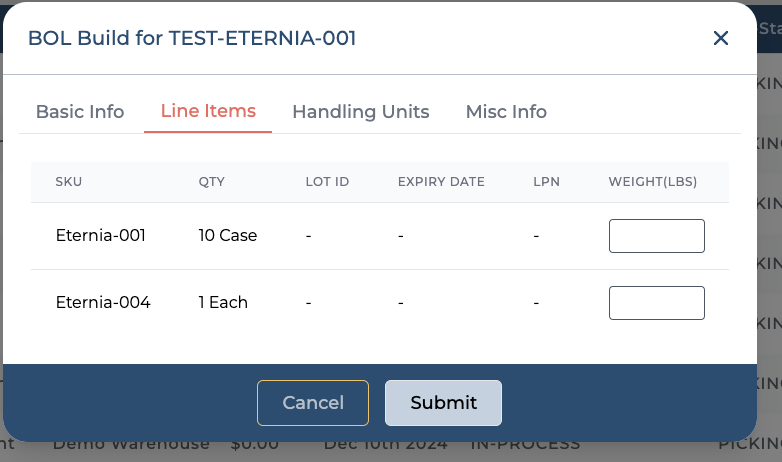
Task: Click the EXPIRY DATE column header
Action: [x=441, y=182]
